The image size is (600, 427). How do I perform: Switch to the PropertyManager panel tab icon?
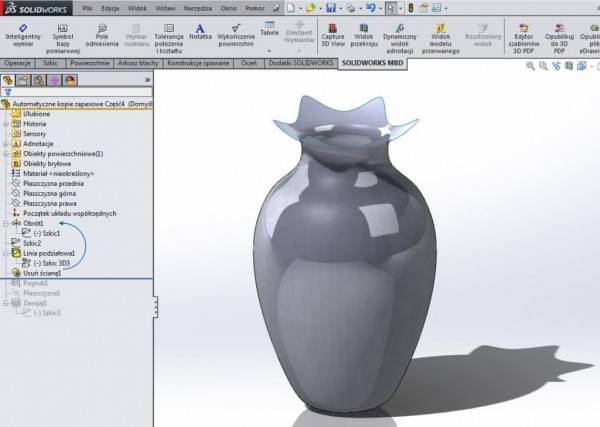(24, 79)
